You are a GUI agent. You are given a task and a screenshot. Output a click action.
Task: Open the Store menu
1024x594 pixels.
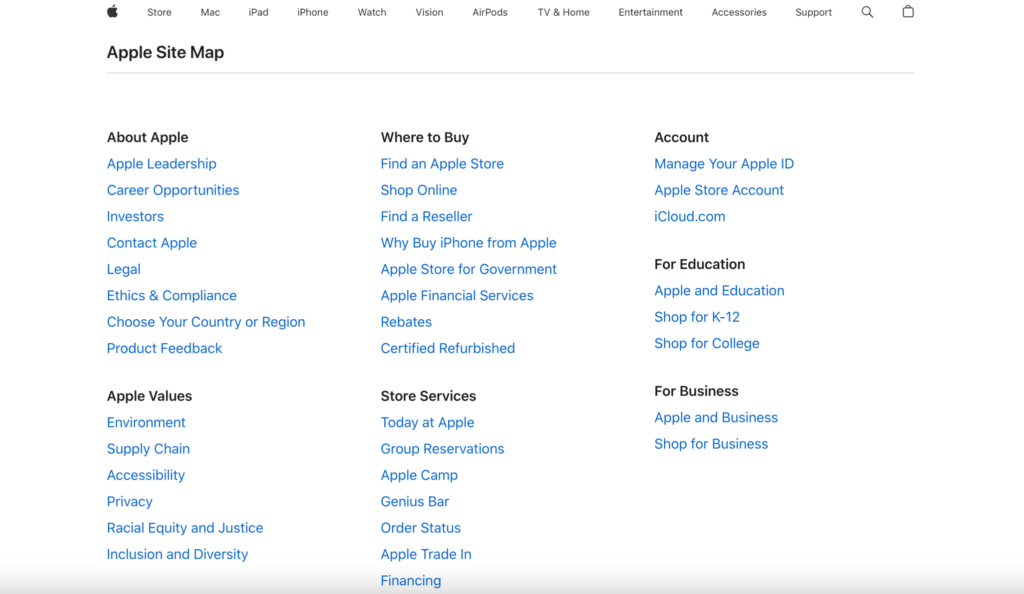159,12
